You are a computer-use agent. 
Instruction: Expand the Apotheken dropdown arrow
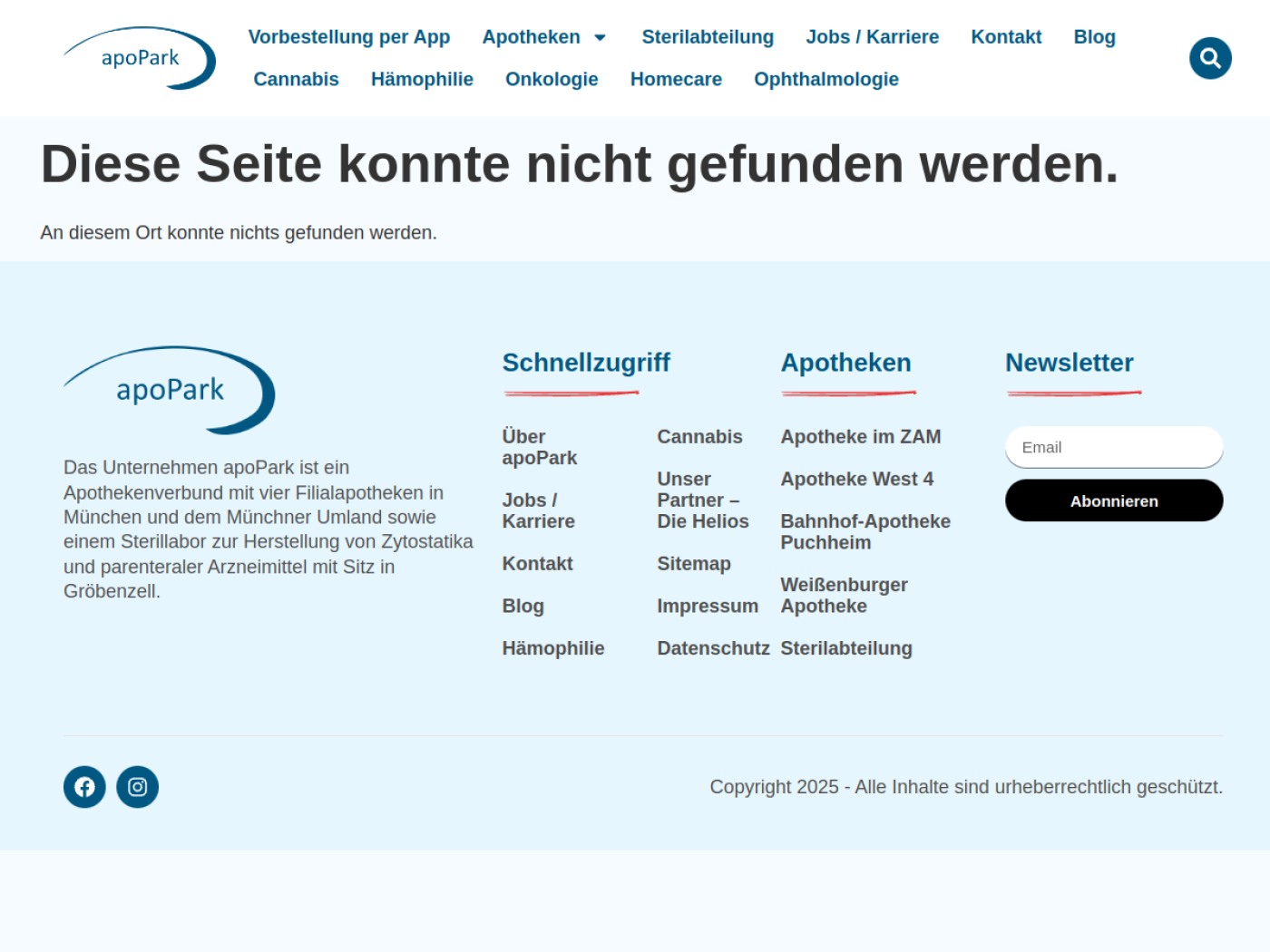pos(600,37)
